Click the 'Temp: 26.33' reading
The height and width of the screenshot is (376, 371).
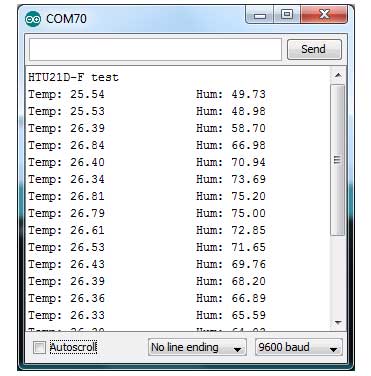point(66,315)
